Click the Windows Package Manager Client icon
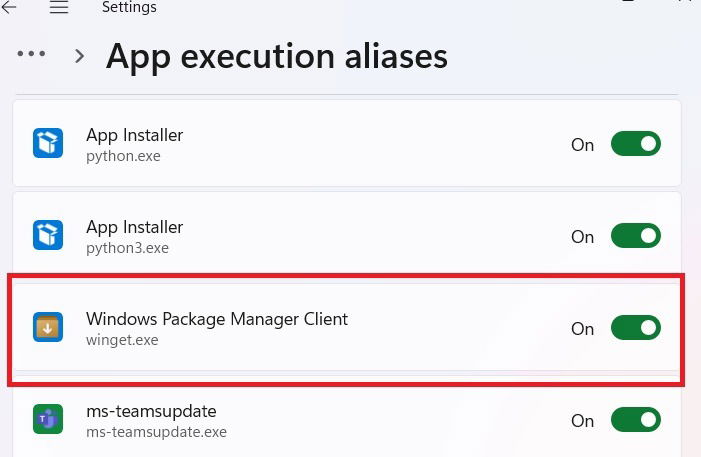This screenshot has height=457, width=701. tap(47, 328)
